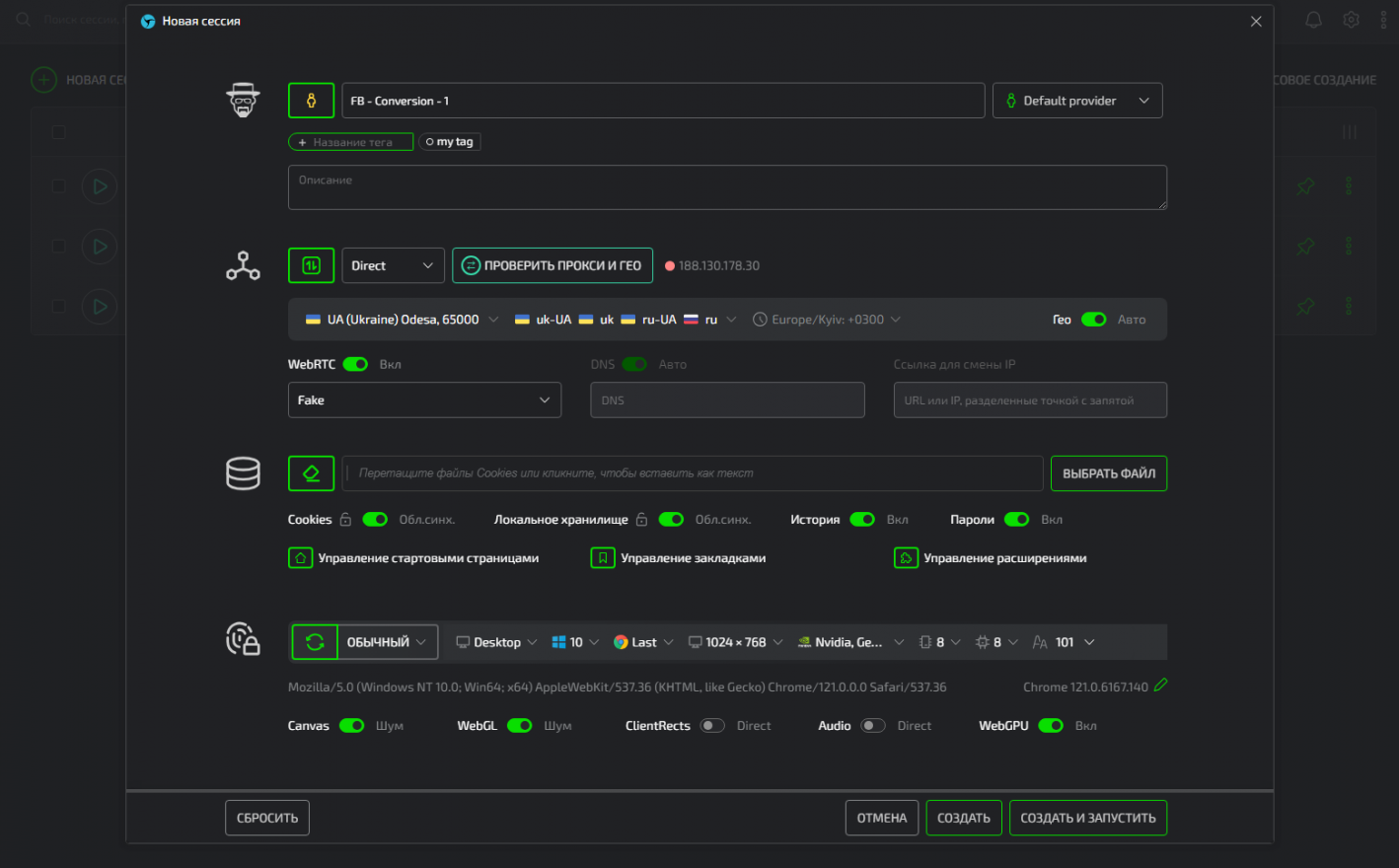Image resolution: width=1399 pixels, height=868 pixels.
Task: Click the red IP status dot
Action: coord(670,266)
